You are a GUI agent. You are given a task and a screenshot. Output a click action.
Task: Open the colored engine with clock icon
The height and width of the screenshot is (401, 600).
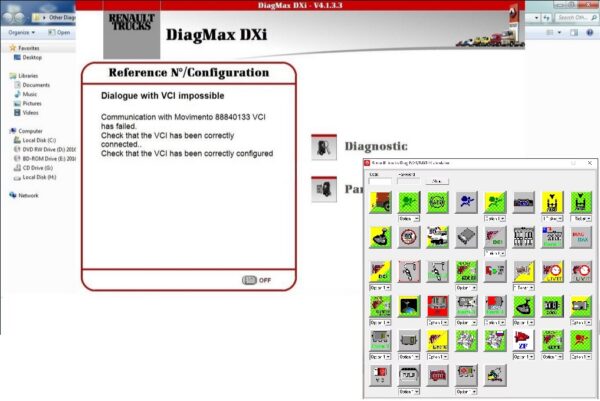(552, 271)
